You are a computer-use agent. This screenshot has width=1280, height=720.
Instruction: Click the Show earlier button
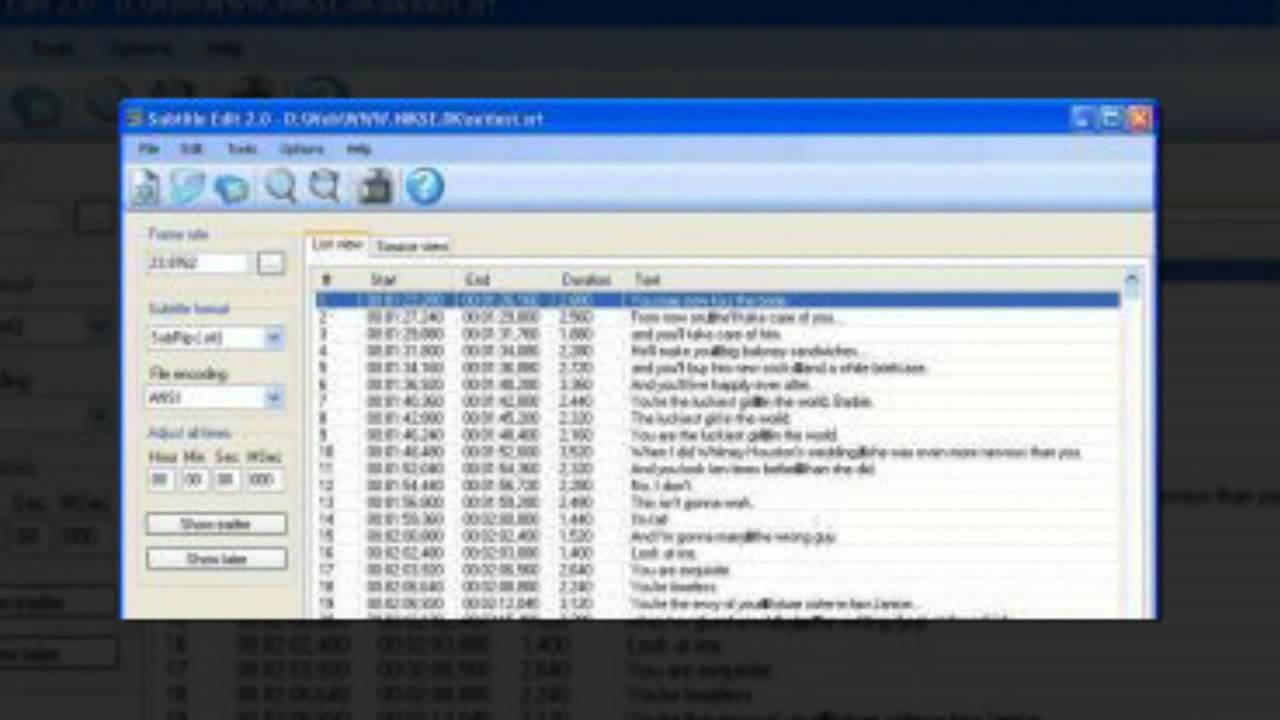pyautogui.click(x=216, y=524)
